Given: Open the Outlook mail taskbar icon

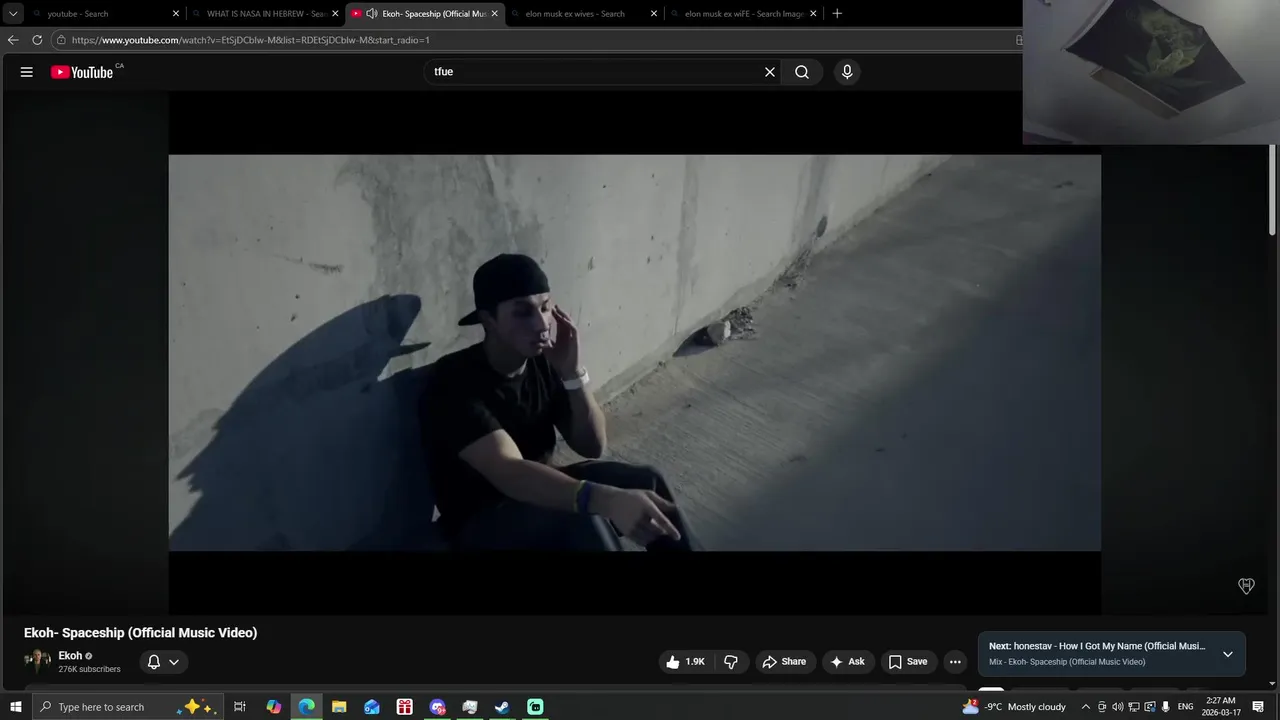Looking at the screenshot, I should 372,707.
